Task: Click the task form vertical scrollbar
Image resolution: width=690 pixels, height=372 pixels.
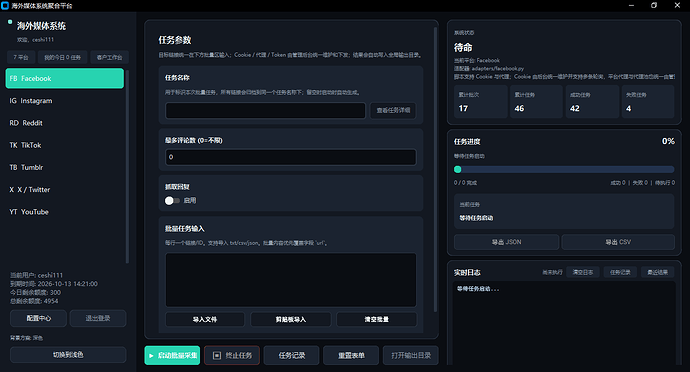Action: pyautogui.click(x=435, y=169)
